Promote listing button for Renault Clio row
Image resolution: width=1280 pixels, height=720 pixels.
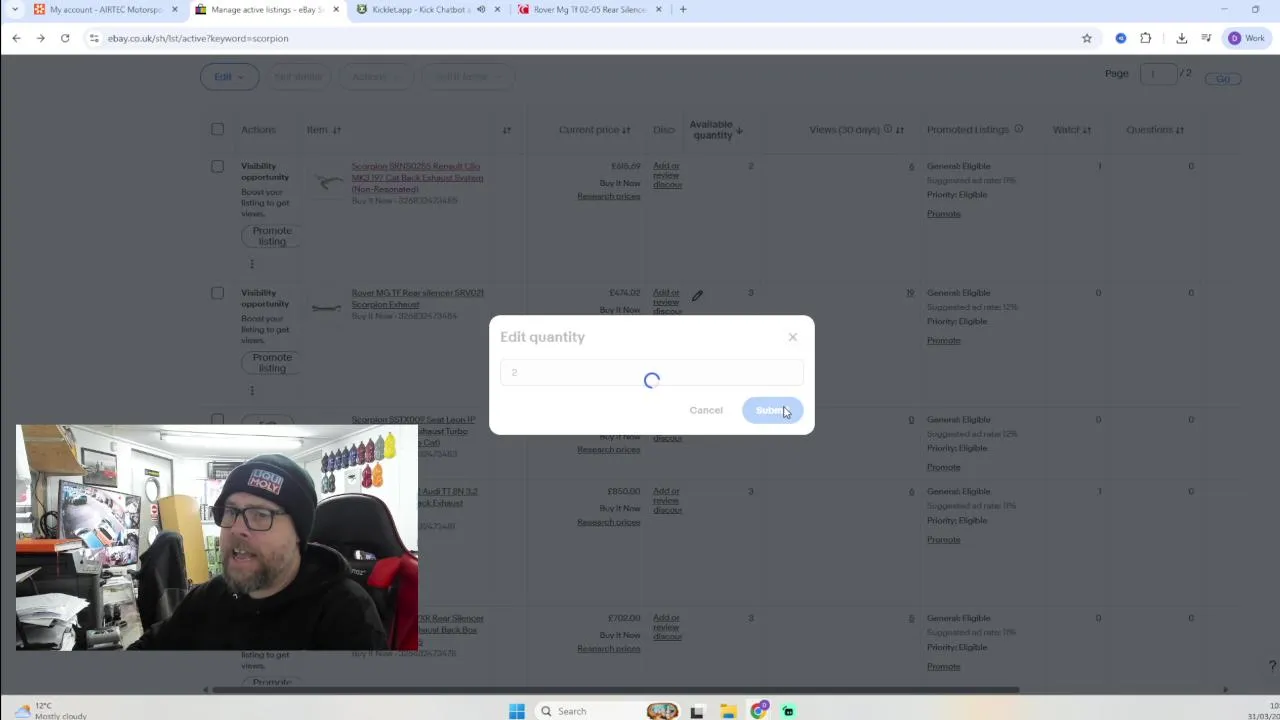(x=272, y=236)
